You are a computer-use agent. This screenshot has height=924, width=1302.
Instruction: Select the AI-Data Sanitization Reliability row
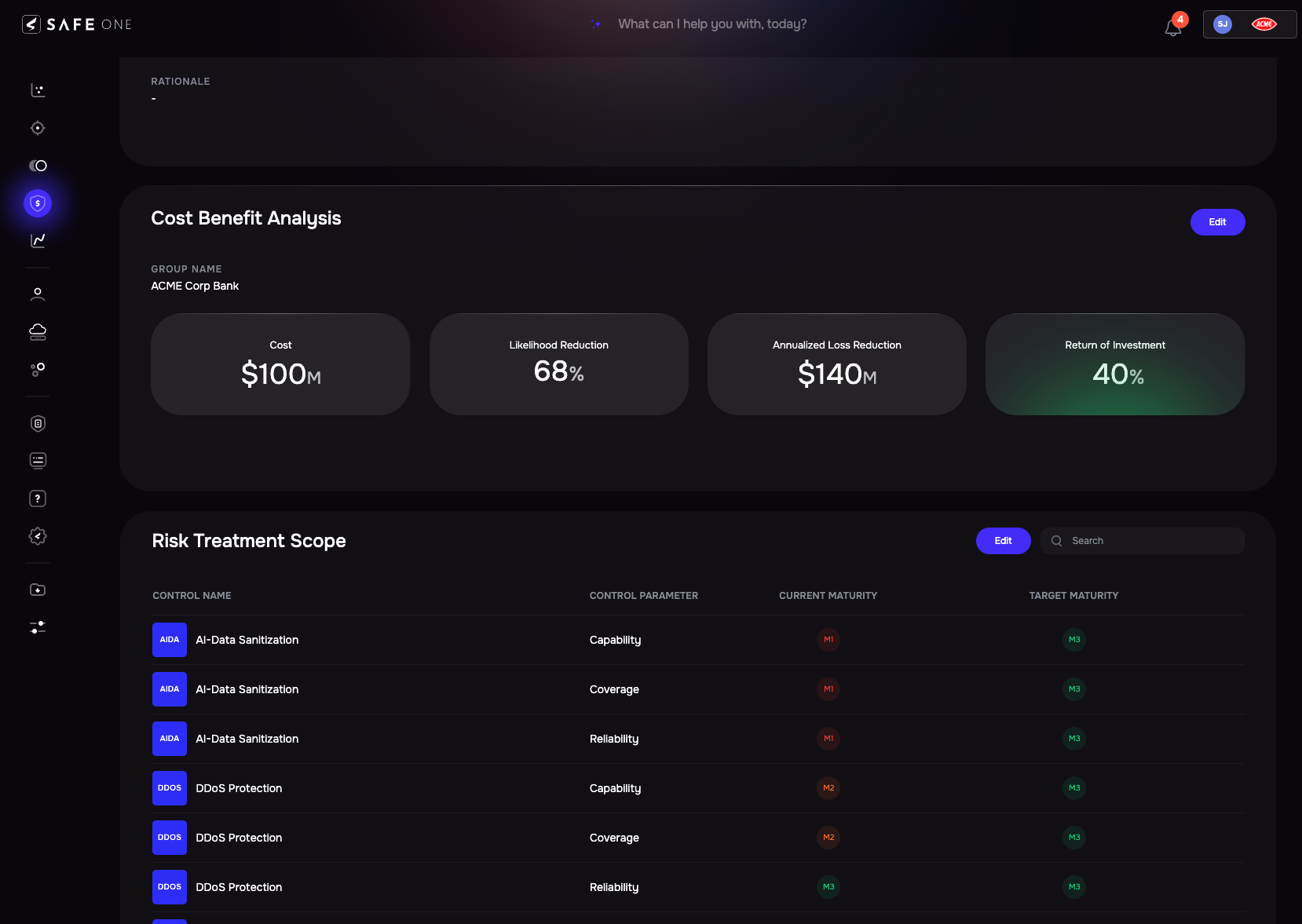pyautogui.click(x=550, y=739)
